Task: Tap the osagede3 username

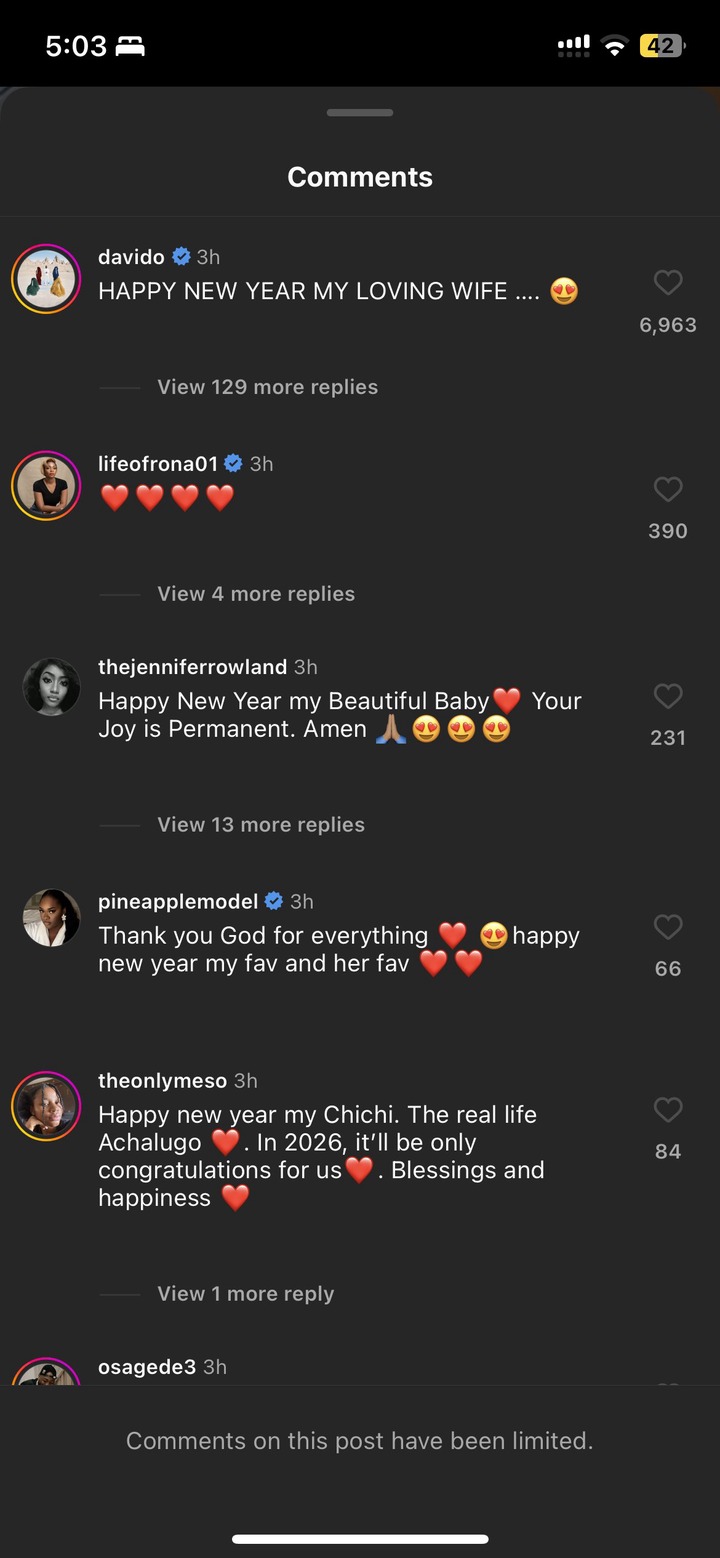Action: point(147,1367)
